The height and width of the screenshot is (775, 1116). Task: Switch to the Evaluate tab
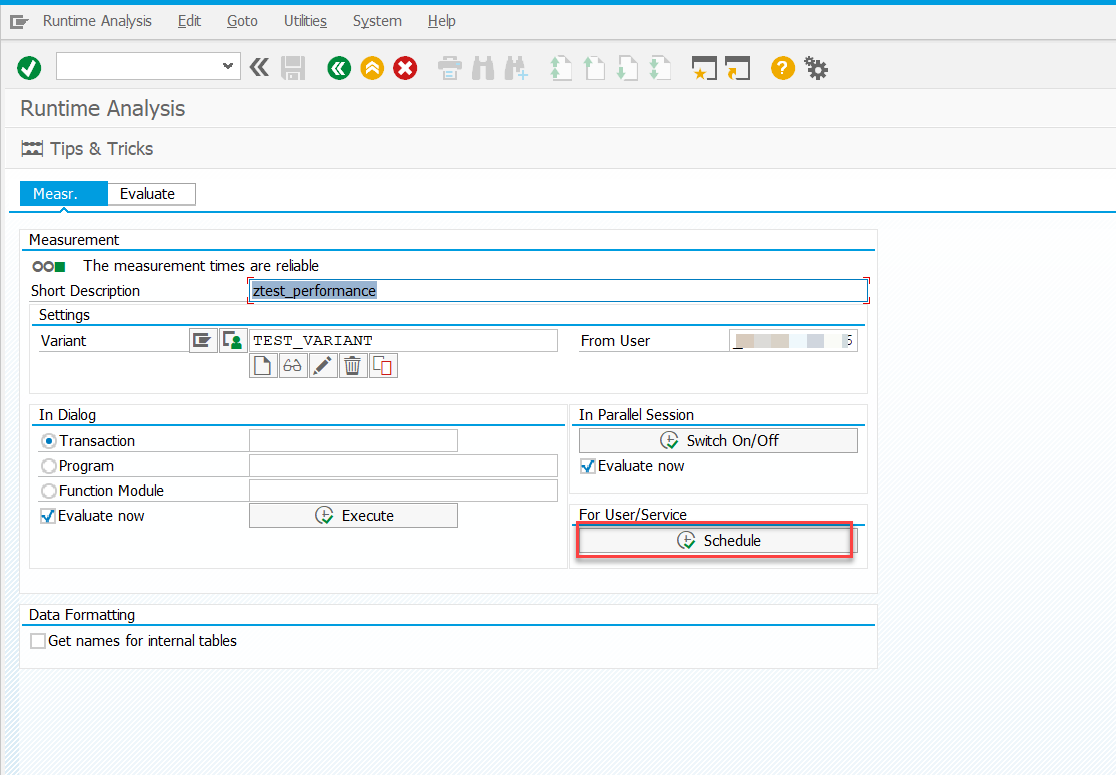151,193
